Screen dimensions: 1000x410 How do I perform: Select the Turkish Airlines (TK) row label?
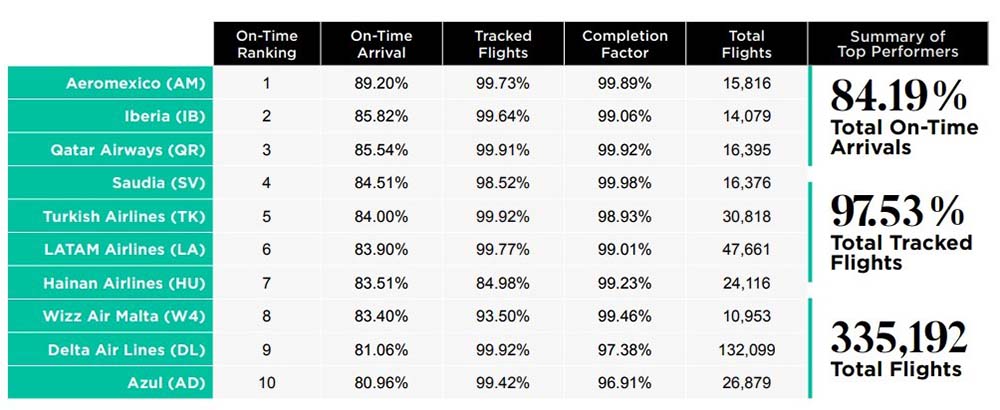(123, 217)
